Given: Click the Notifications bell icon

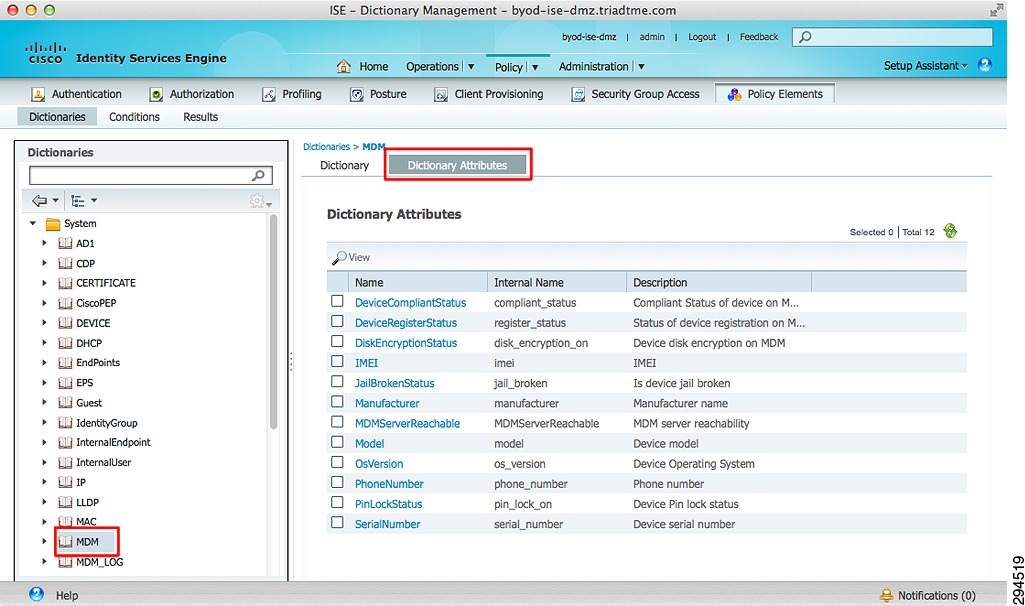Looking at the screenshot, I should pos(886,595).
